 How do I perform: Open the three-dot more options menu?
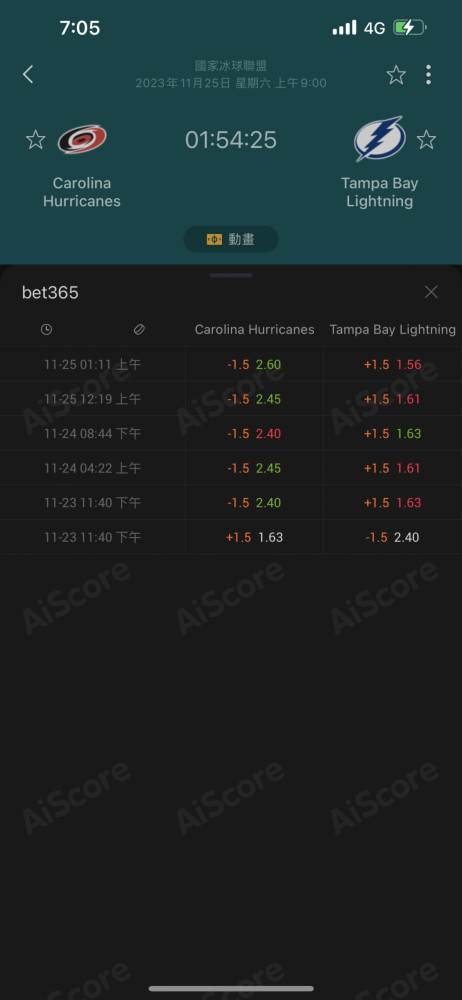(428, 75)
